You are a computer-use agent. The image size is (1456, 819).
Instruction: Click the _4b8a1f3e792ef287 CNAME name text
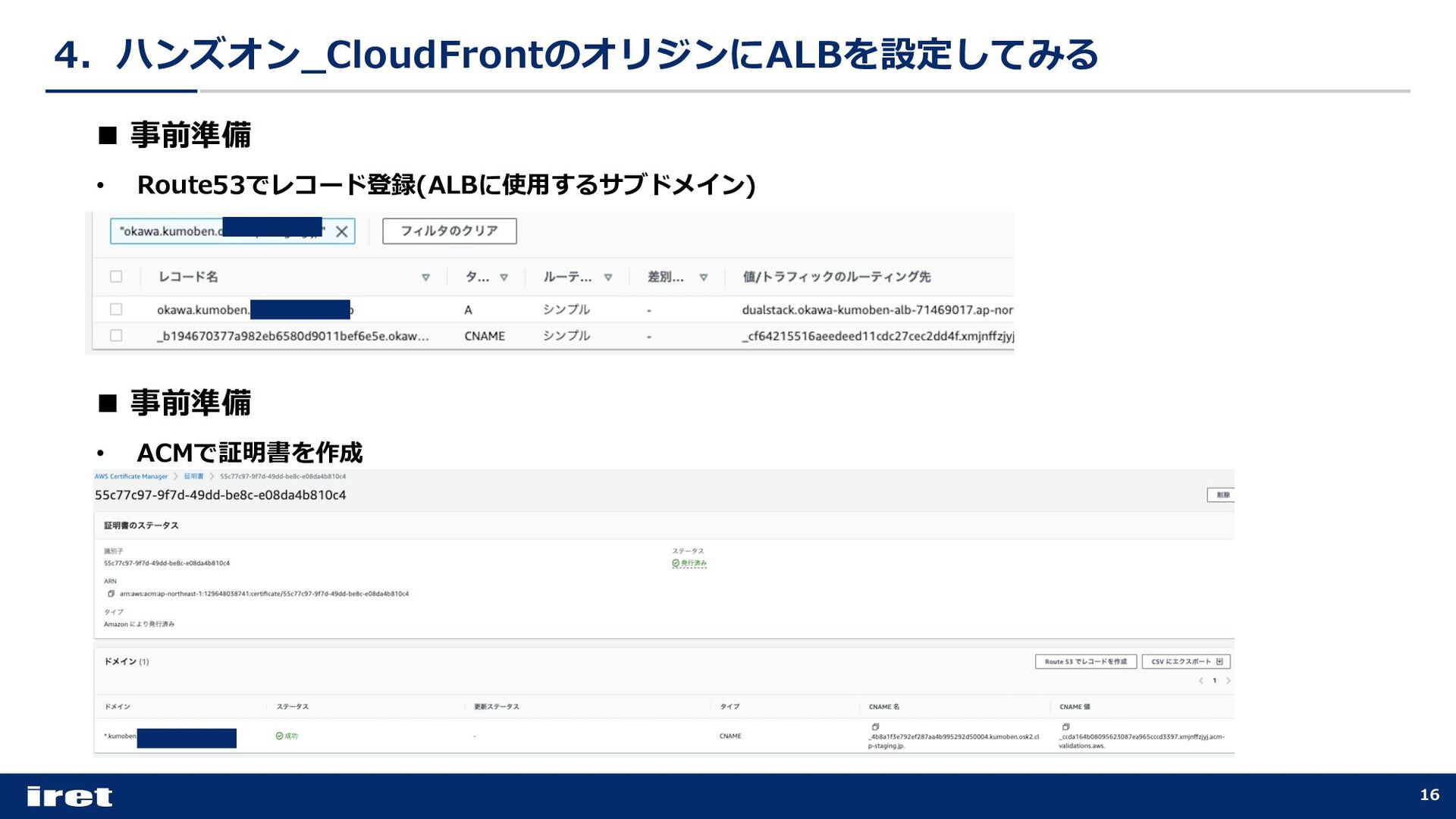click(953, 741)
